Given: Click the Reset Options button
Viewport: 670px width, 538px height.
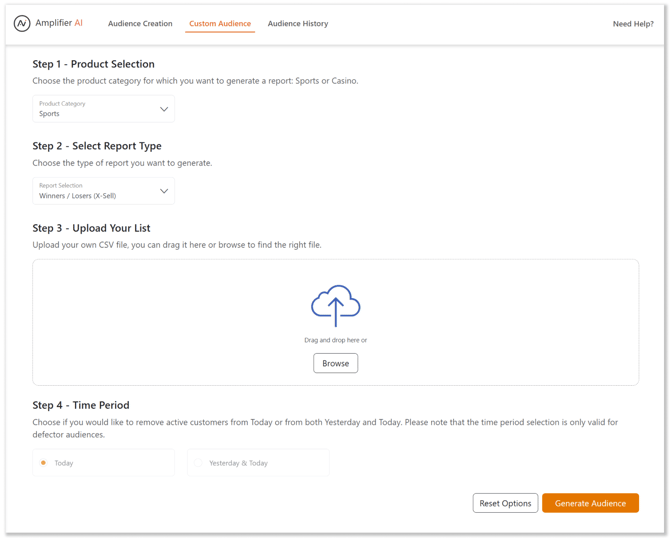Looking at the screenshot, I should click(505, 503).
